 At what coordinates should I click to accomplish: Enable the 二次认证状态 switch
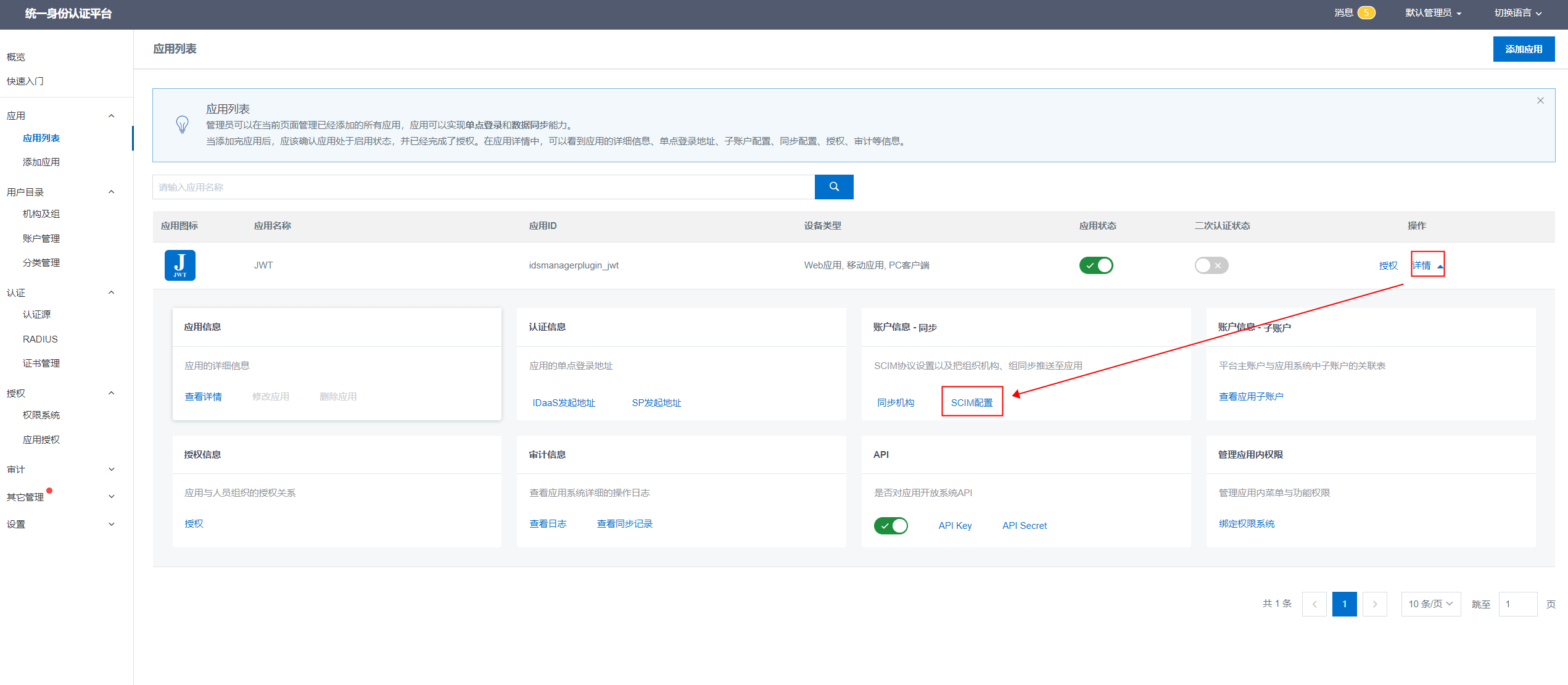click(x=1211, y=265)
